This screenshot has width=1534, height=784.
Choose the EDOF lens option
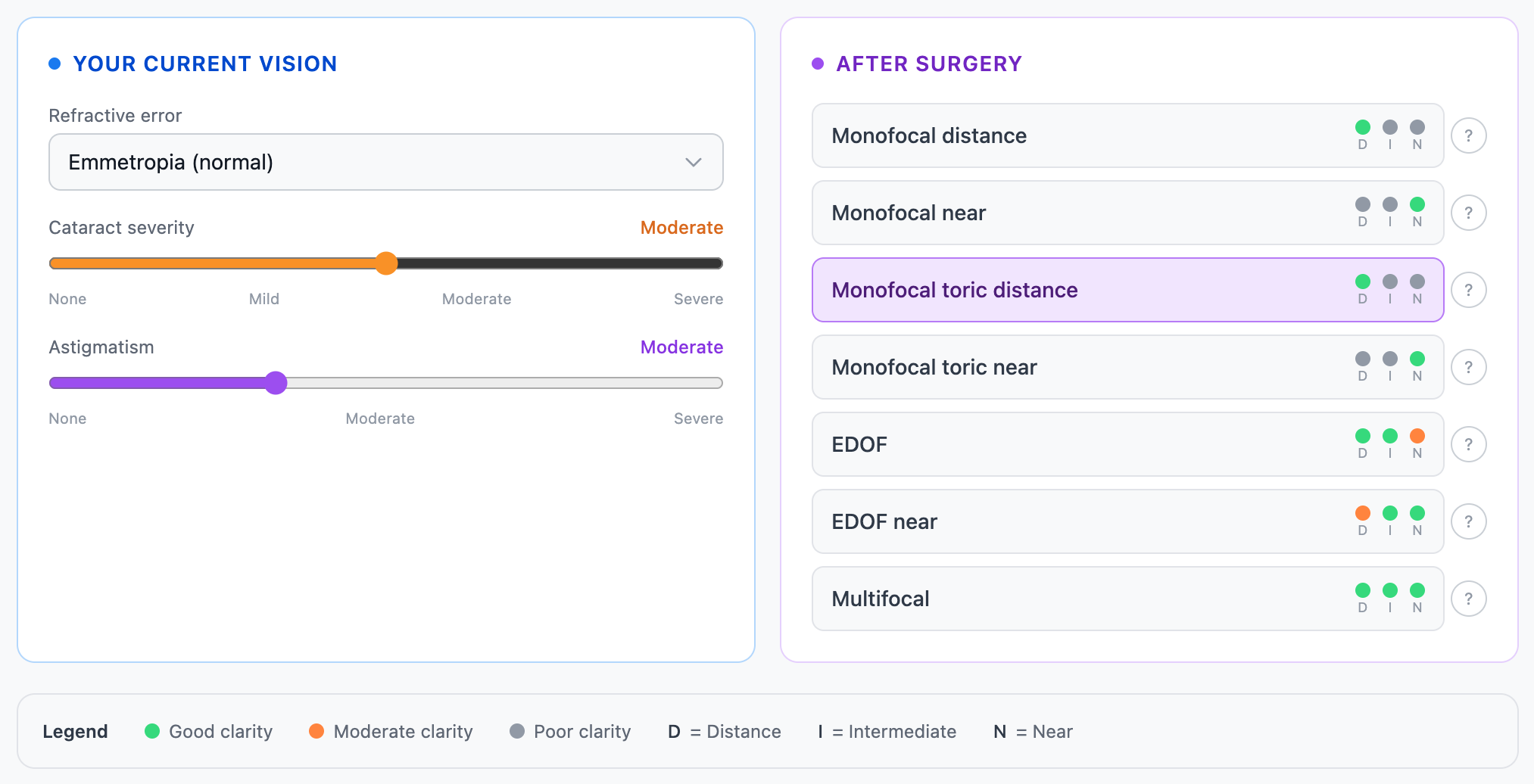tap(1127, 444)
